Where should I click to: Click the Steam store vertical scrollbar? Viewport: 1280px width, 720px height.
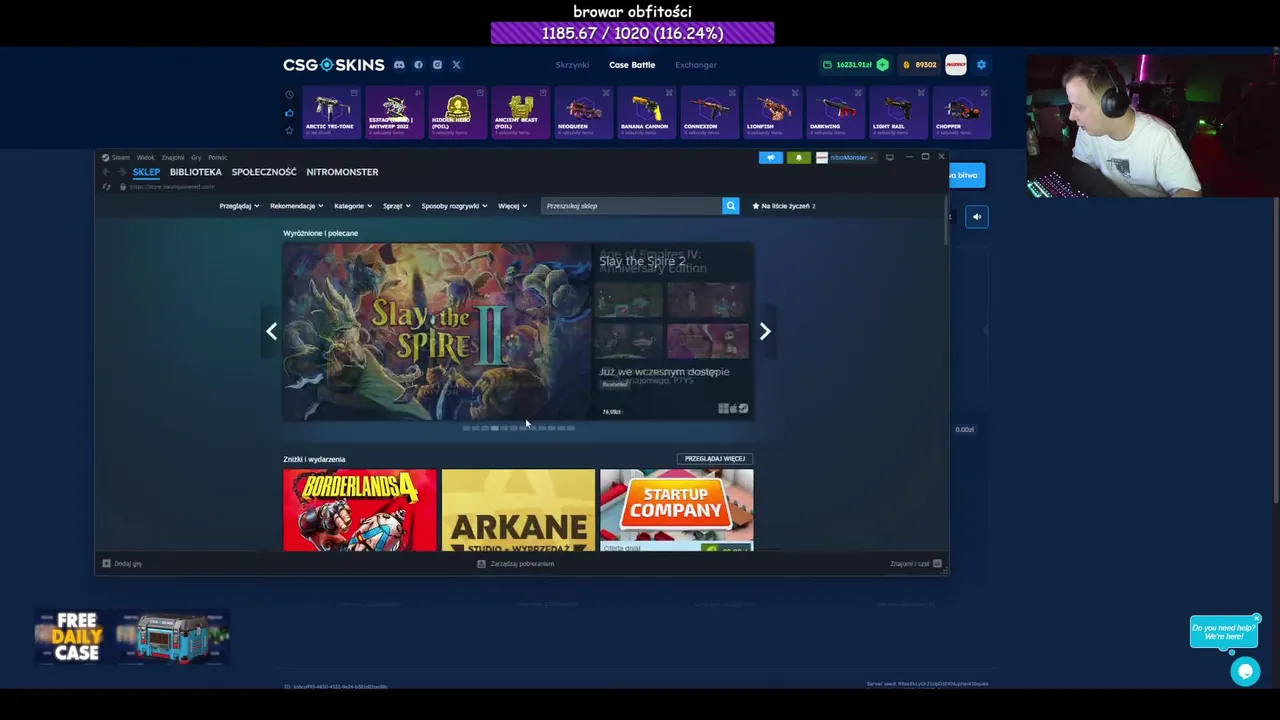946,220
